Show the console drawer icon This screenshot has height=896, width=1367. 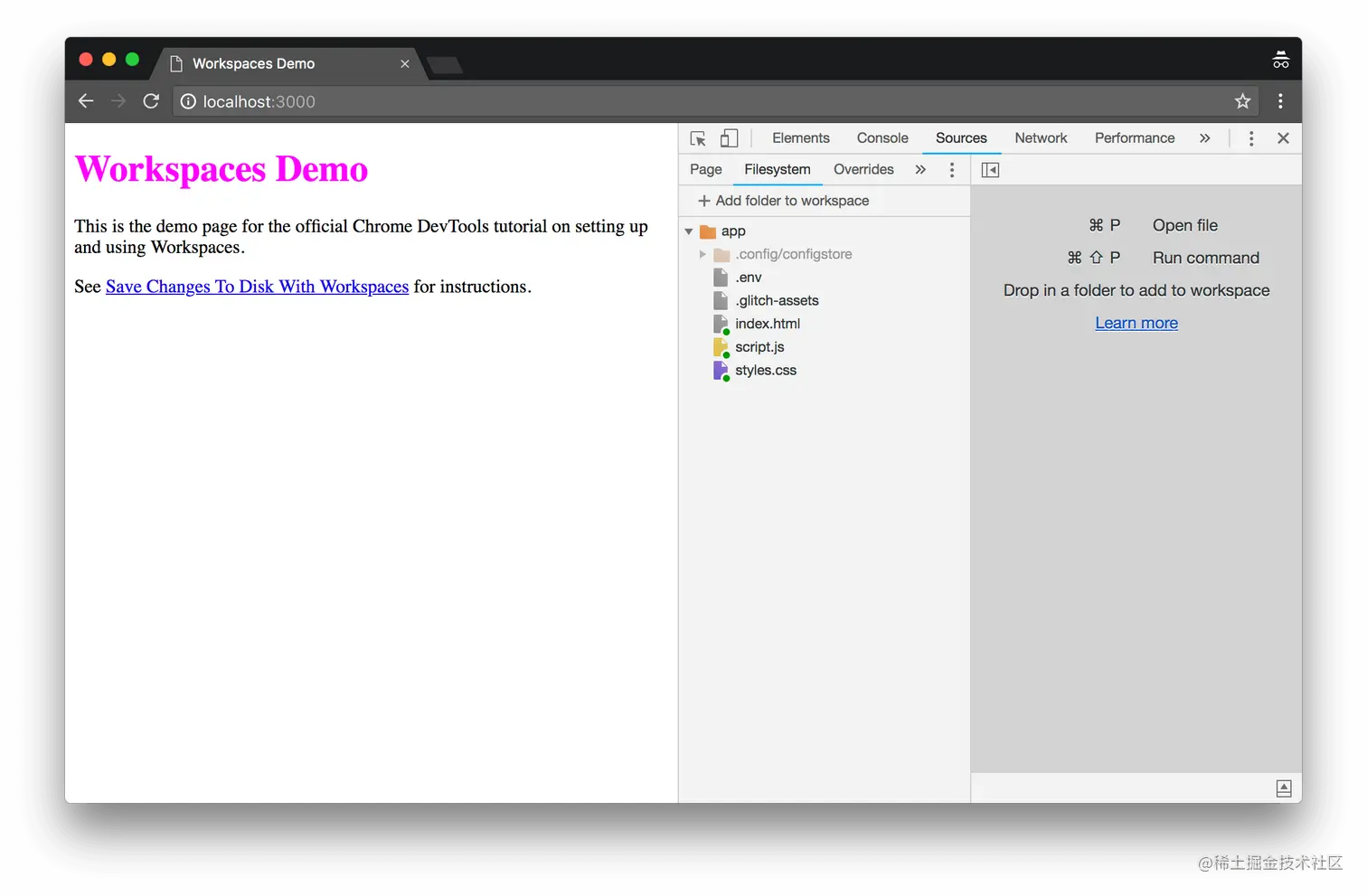tap(1284, 788)
